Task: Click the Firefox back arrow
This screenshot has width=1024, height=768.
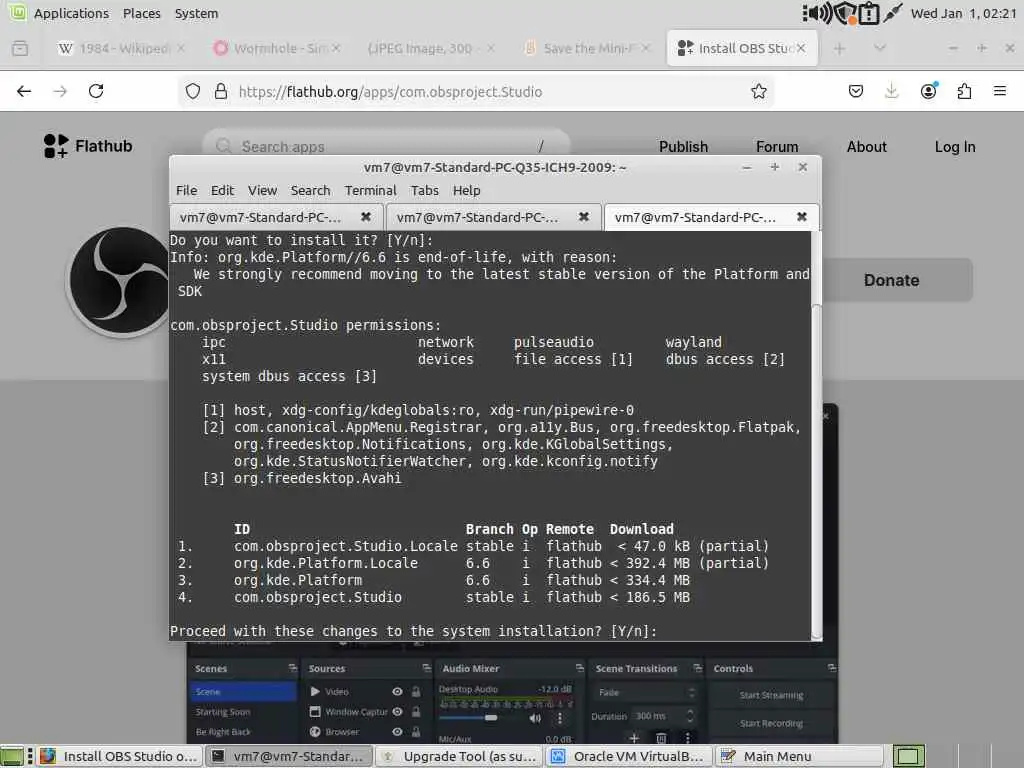Action: coord(24,91)
